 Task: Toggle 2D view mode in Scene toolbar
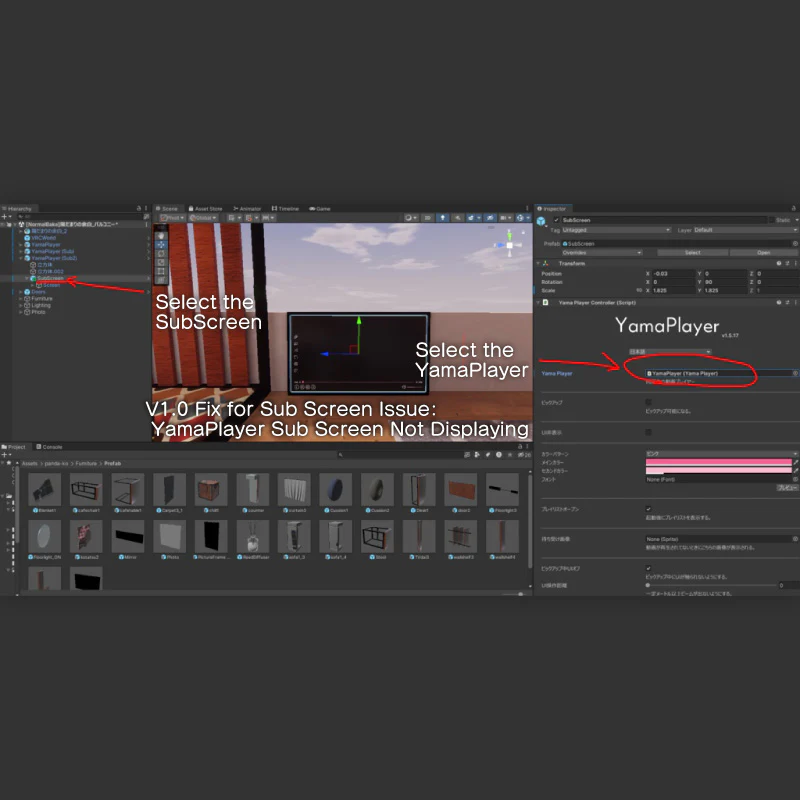pyautogui.click(x=428, y=218)
